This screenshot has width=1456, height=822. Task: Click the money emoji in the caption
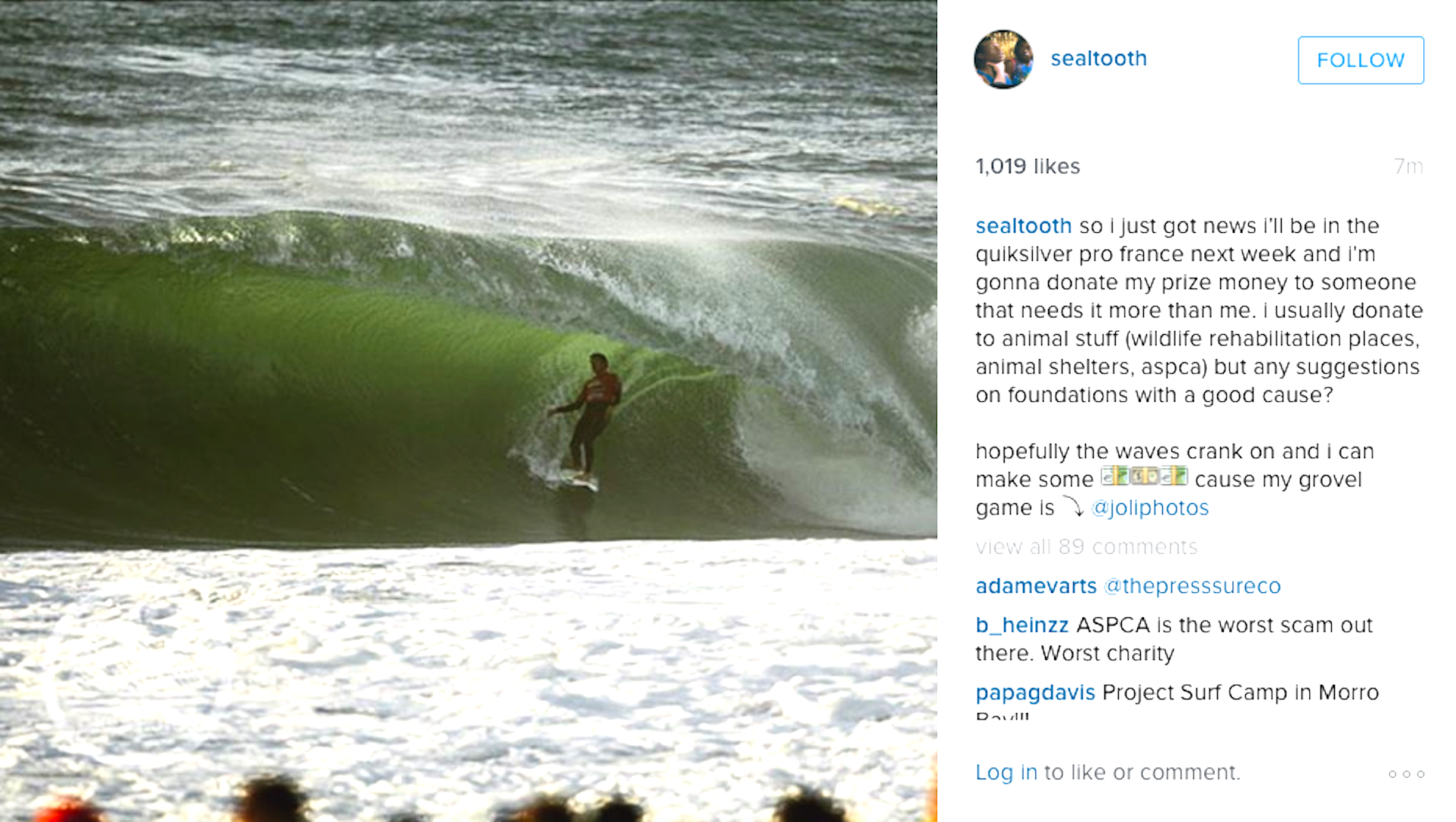coord(1144,477)
